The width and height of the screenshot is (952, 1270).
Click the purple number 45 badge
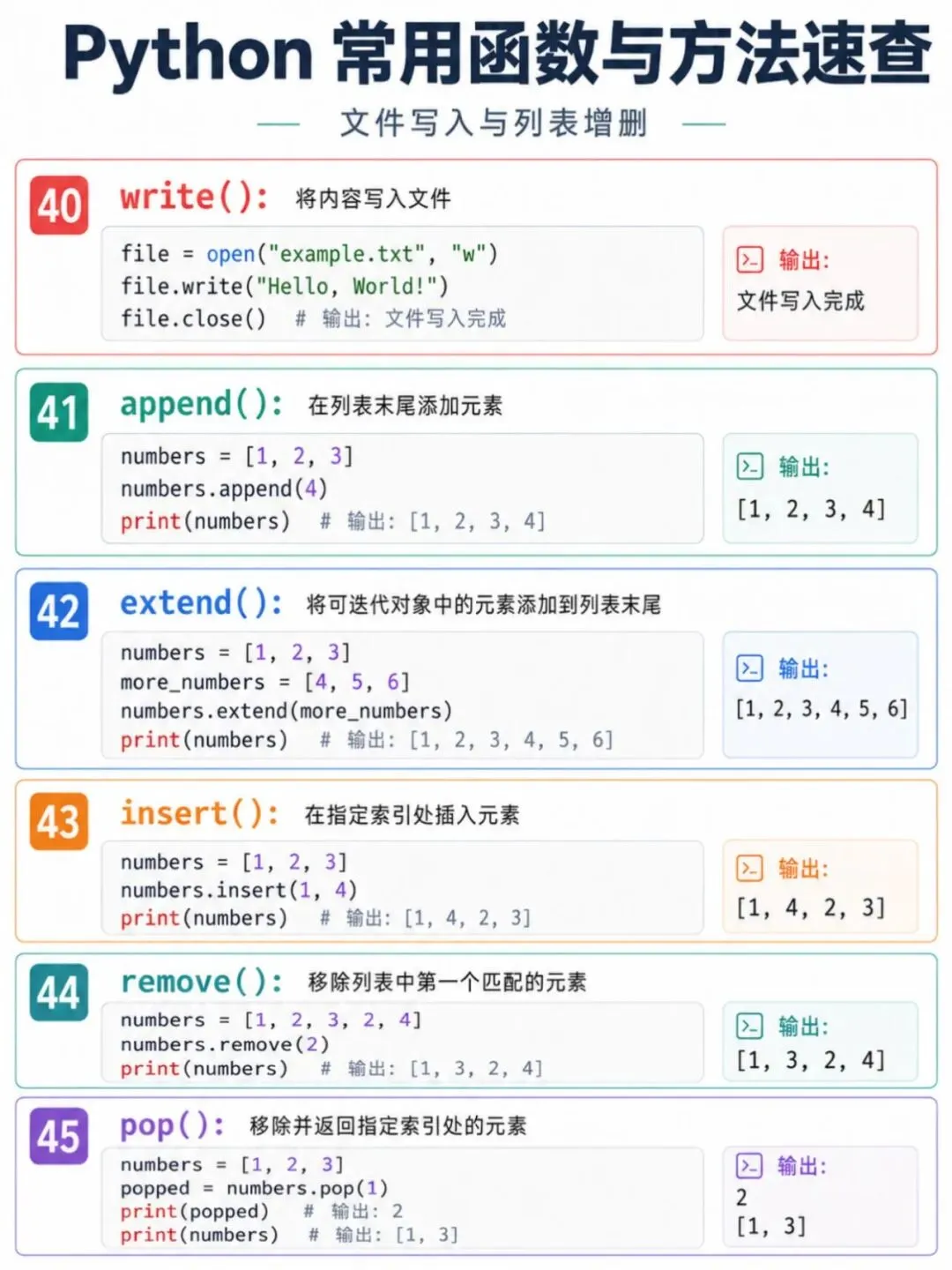59,1136
